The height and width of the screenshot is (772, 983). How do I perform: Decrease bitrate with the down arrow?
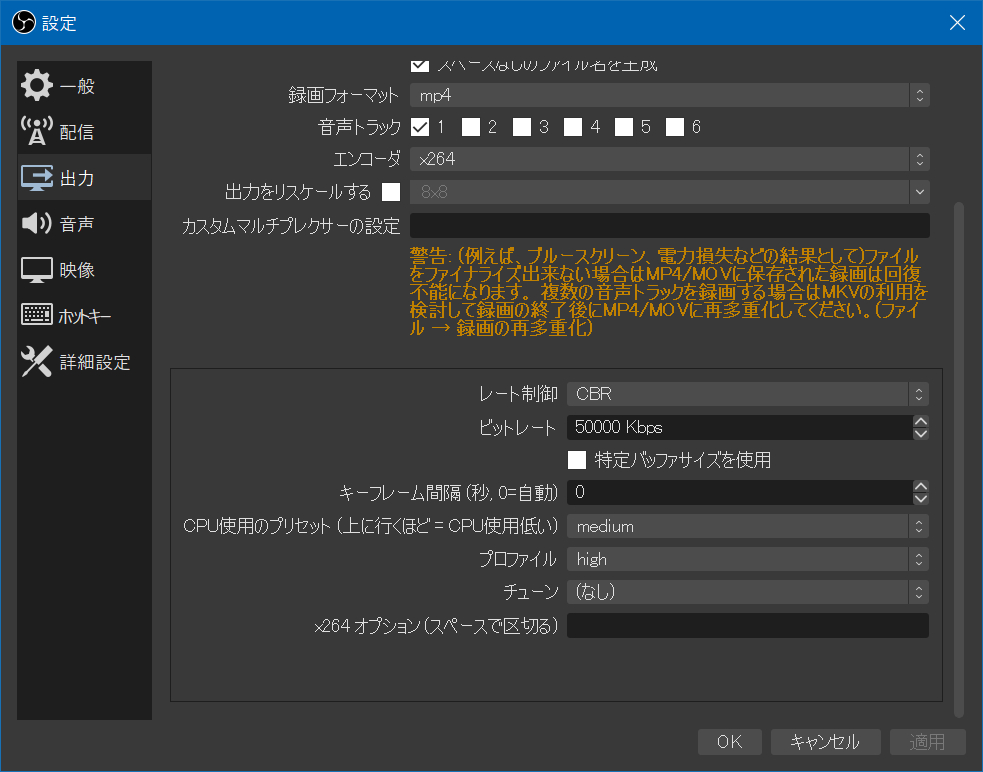pyautogui.click(x=921, y=433)
